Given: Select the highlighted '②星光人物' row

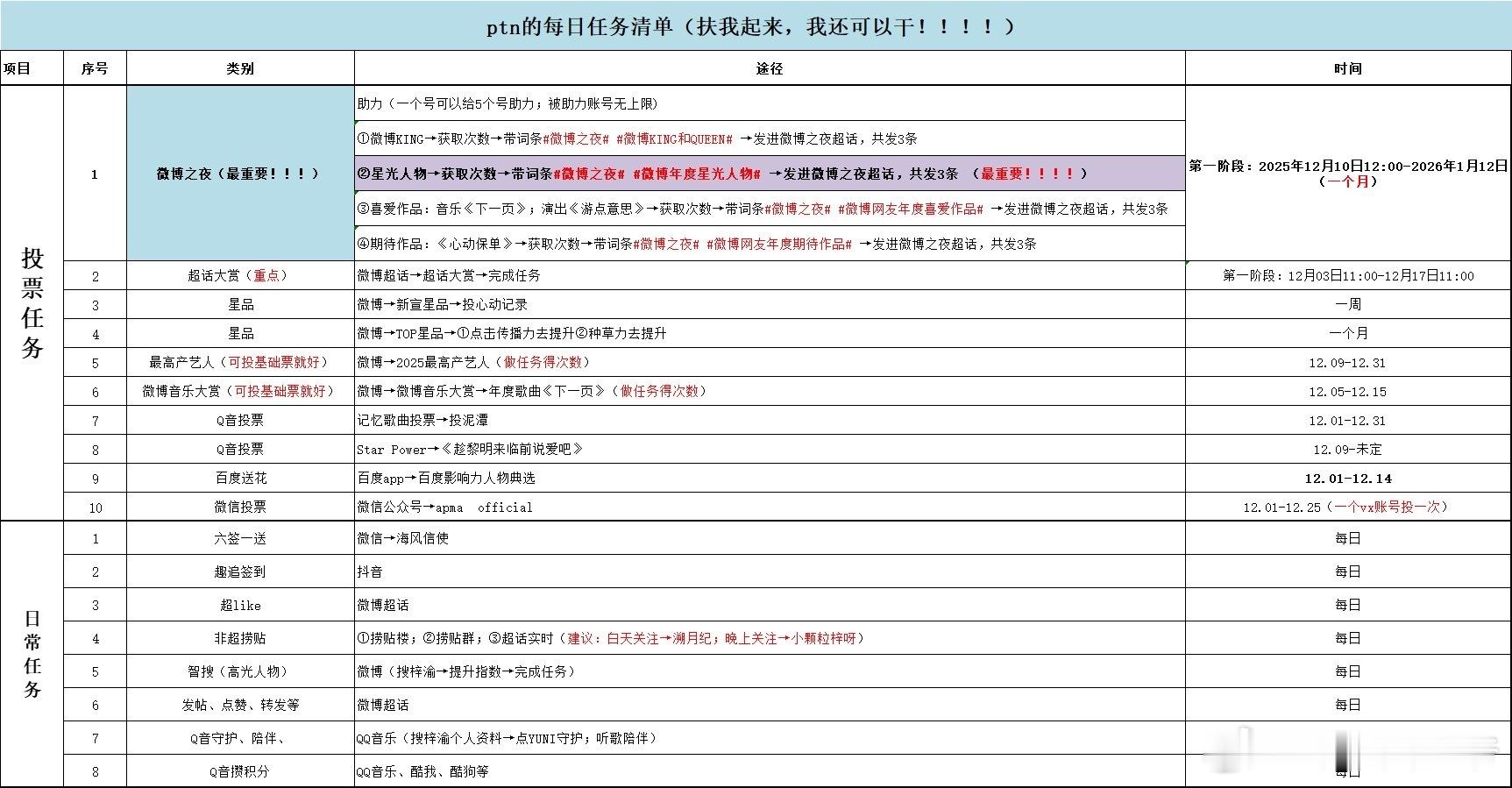Looking at the screenshot, I should coord(770,174).
